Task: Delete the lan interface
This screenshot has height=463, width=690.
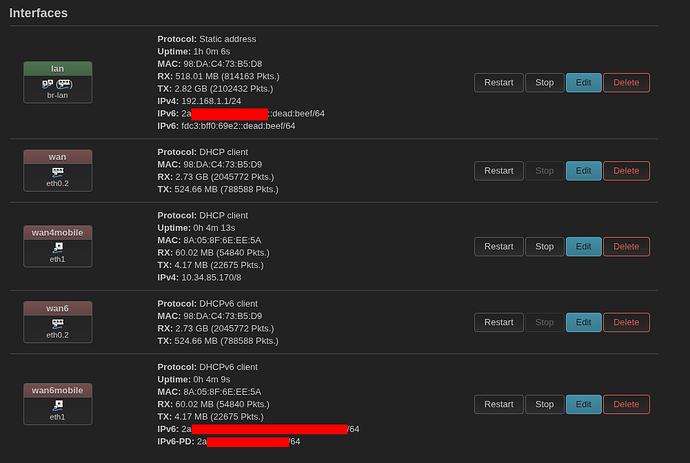Action: point(626,83)
